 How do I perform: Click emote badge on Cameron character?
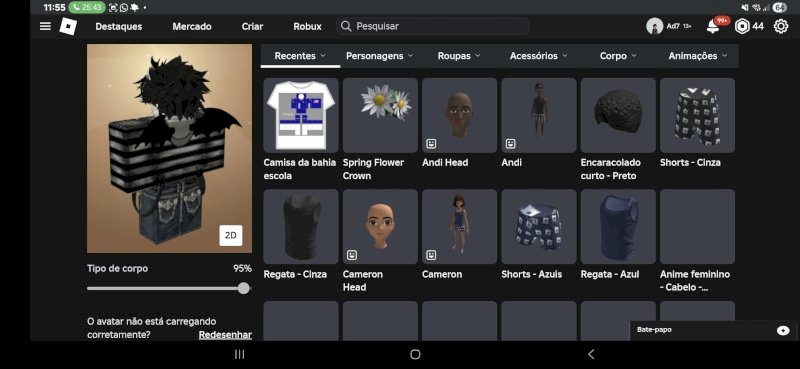431,255
